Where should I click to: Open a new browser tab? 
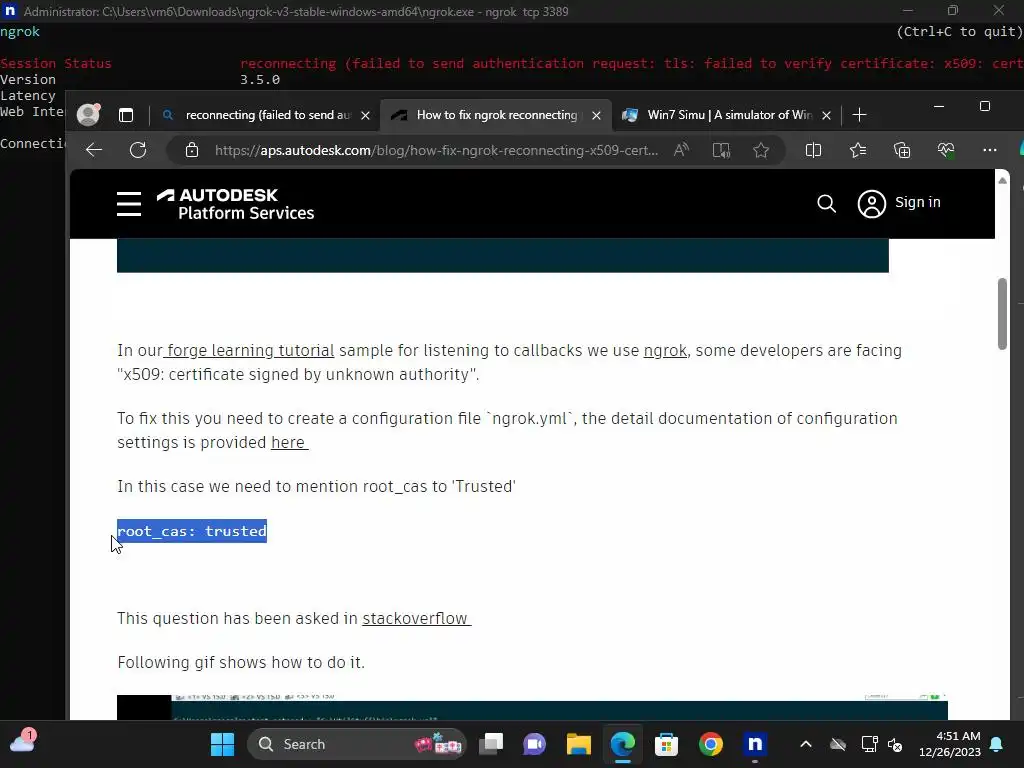tap(859, 116)
